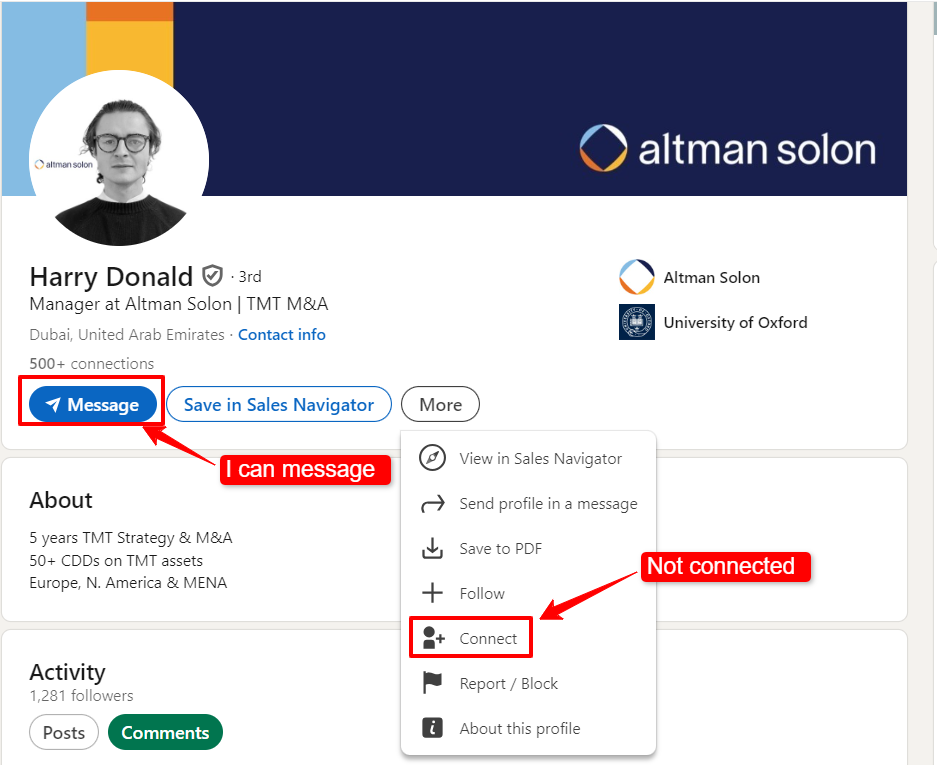Choose View in Sales Navigator menu entry
937x765 pixels.
pyautogui.click(x=529, y=458)
